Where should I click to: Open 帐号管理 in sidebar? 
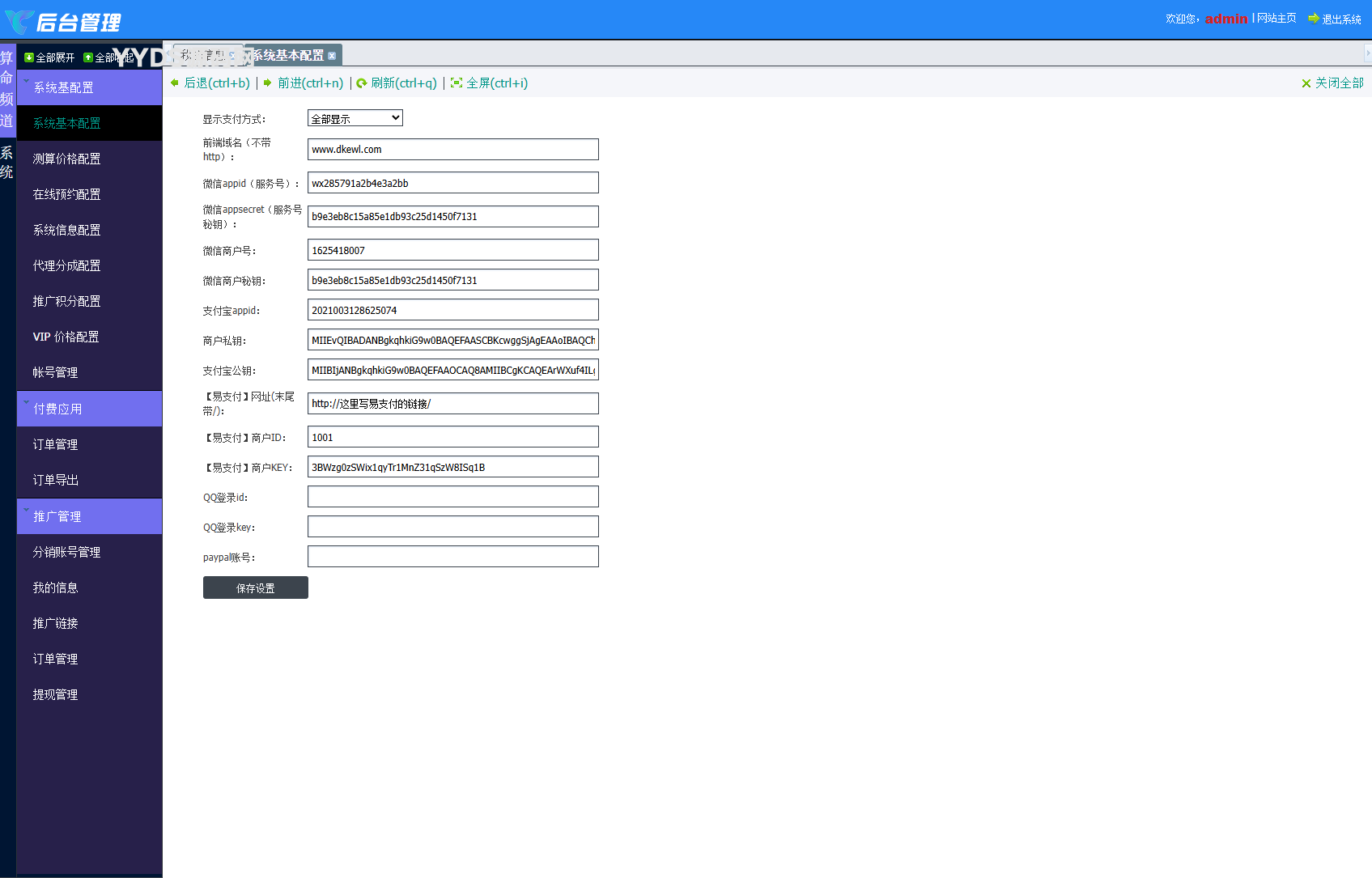click(89, 372)
